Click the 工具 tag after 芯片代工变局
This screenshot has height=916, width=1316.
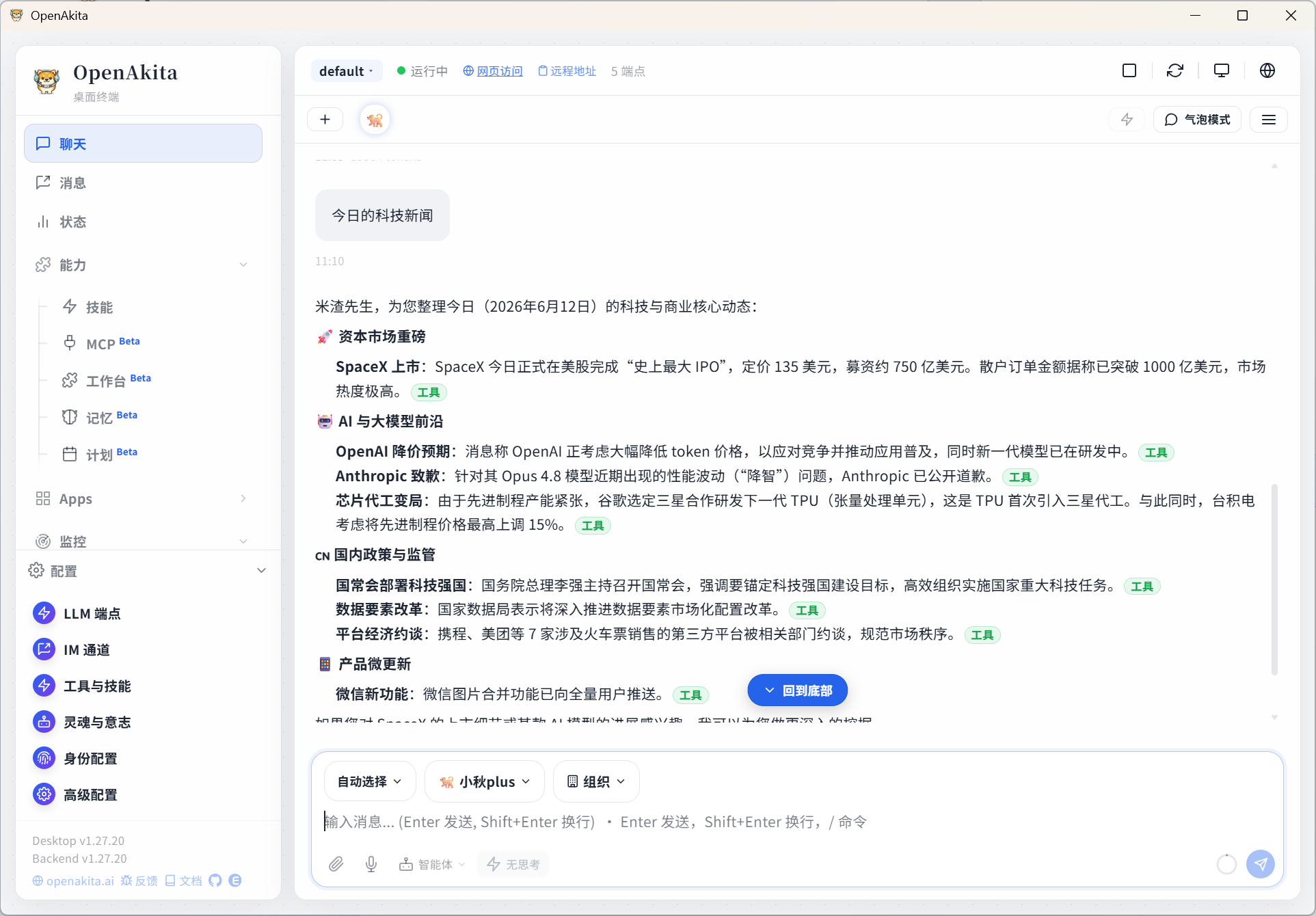[x=593, y=526]
